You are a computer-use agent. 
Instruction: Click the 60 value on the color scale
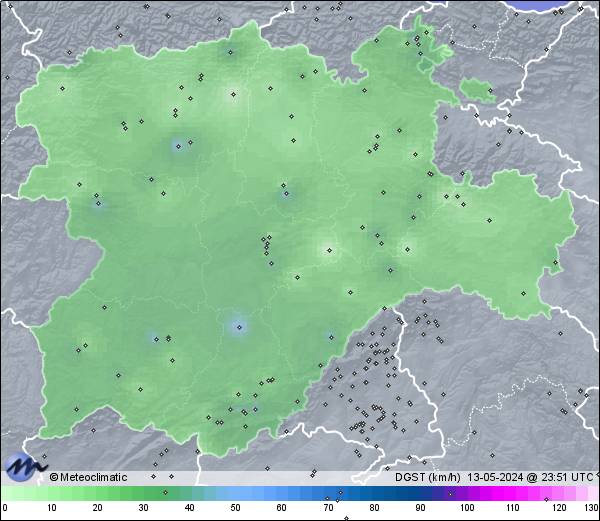tap(281, 508)
